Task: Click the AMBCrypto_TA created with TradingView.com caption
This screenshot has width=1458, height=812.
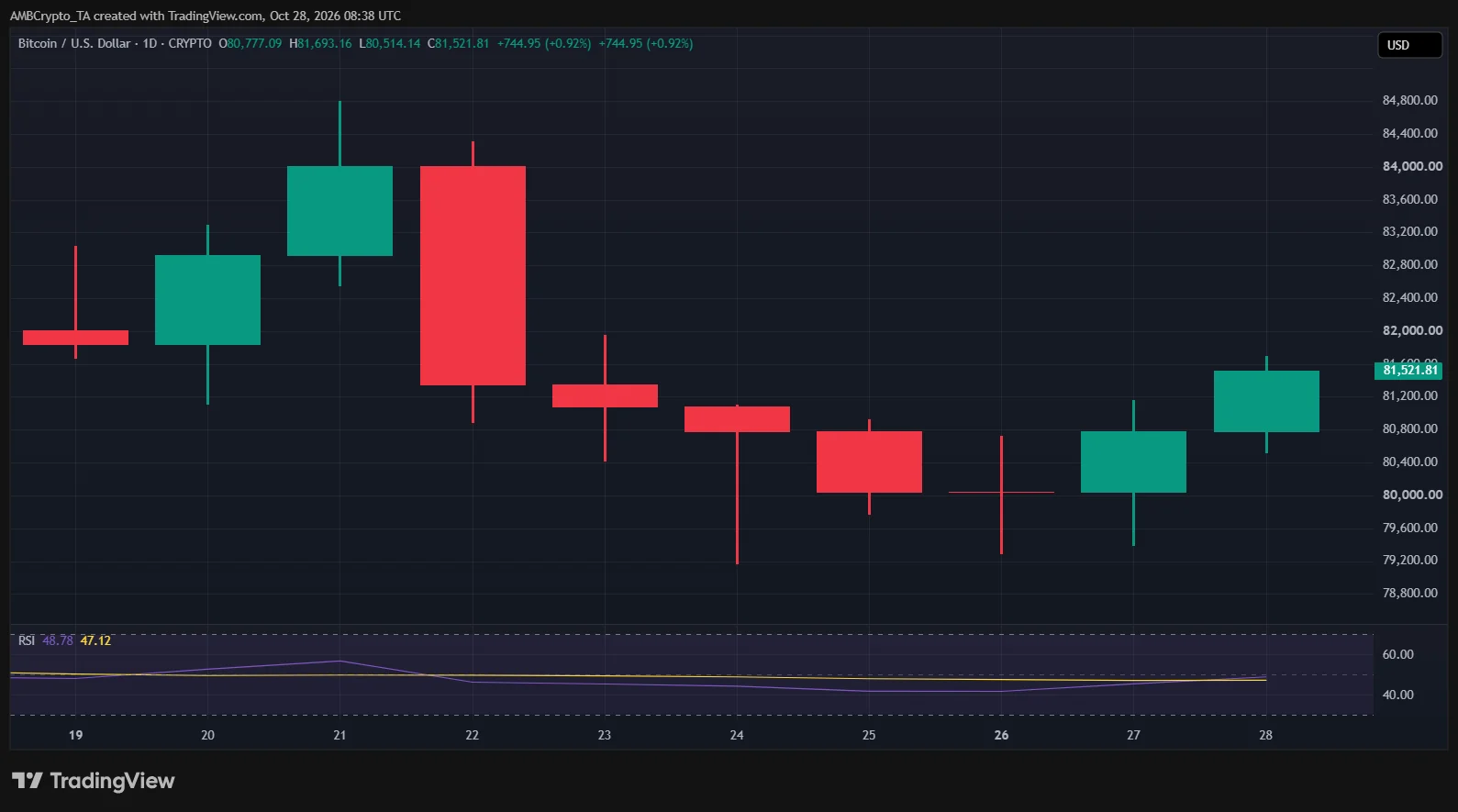Action: pyautogui.click(x=206, y=16)
